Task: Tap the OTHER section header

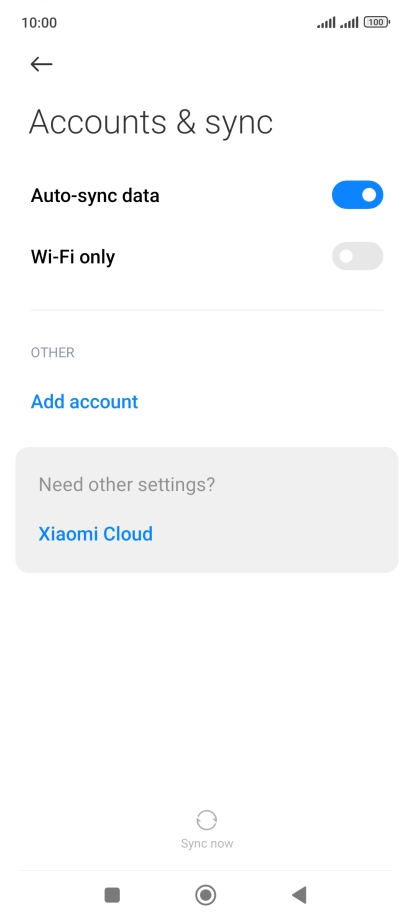Action: (53, 353)
